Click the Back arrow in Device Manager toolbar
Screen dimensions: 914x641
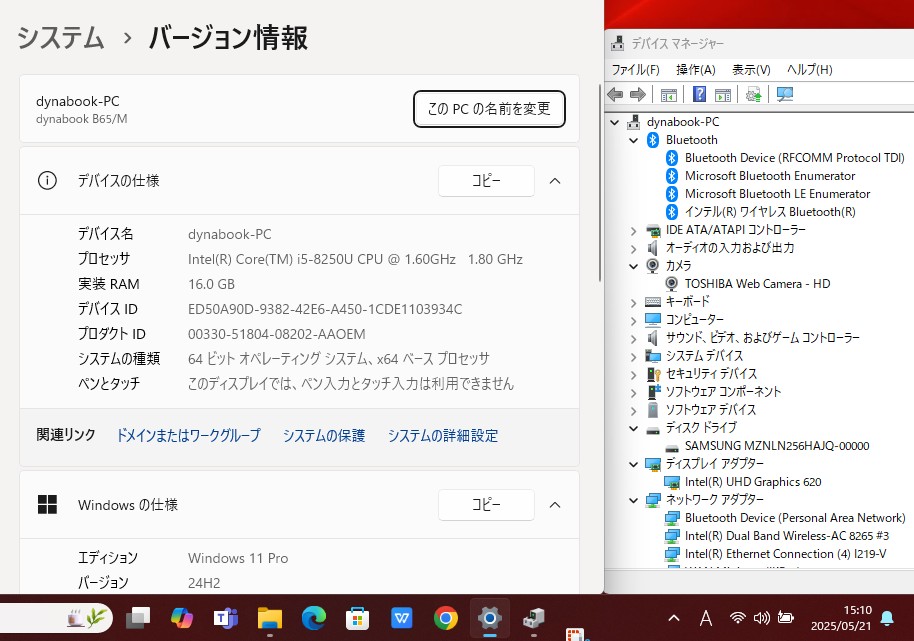615,94
